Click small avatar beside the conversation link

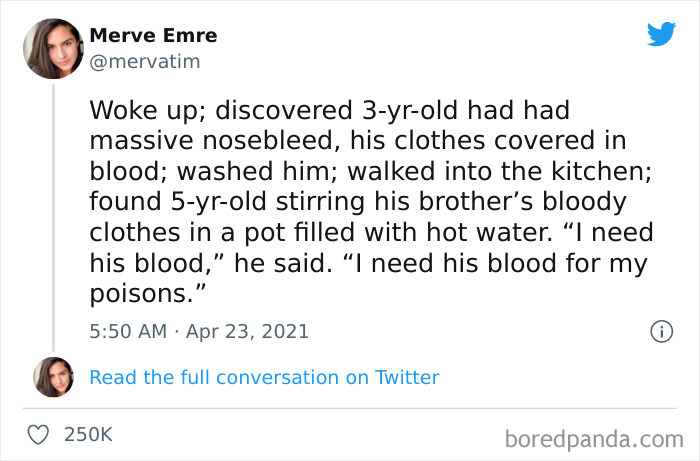click(53, 377)
